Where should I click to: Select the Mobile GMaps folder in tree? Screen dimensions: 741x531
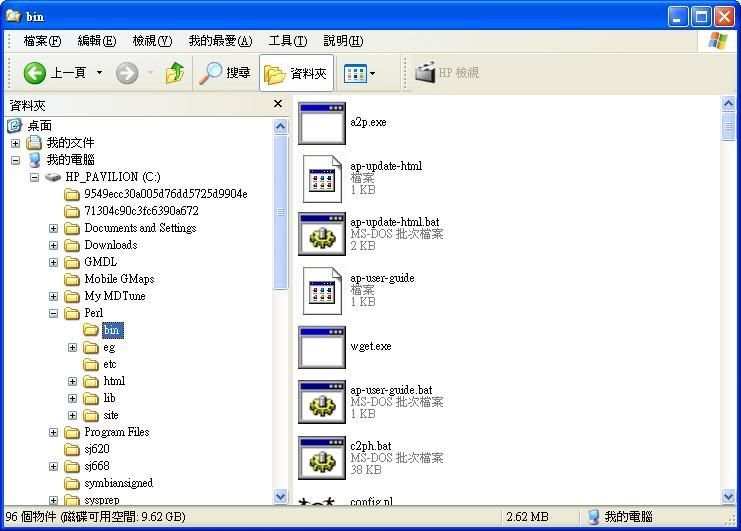pos(118,279)
